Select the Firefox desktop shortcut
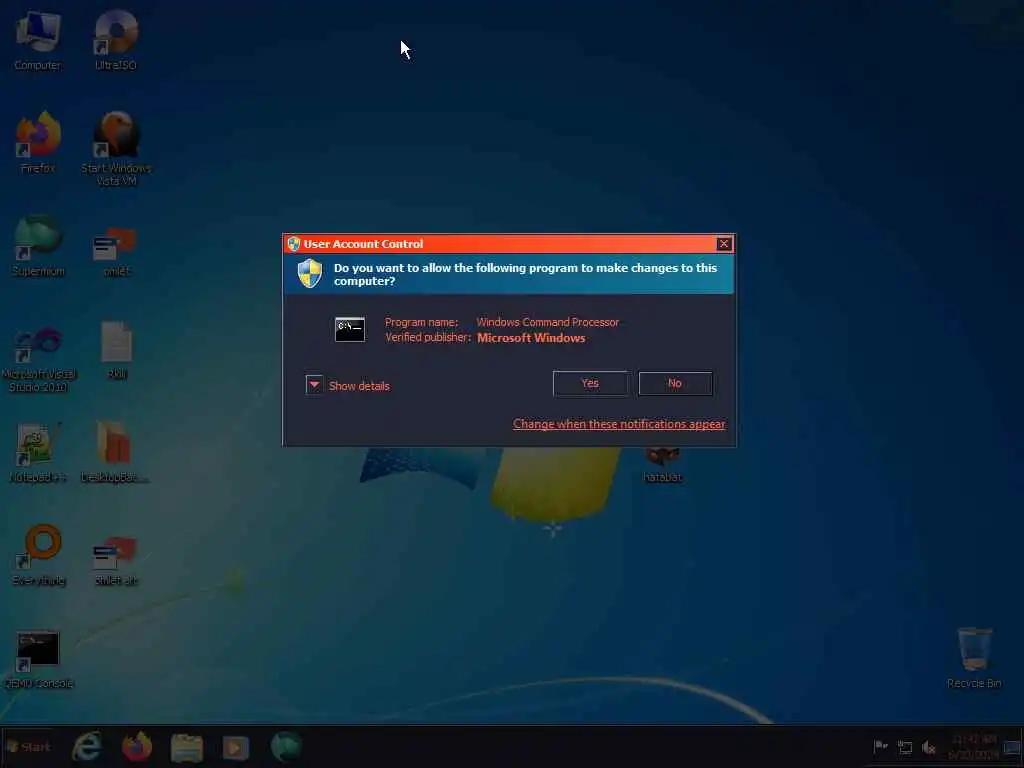 coord(38,142)
